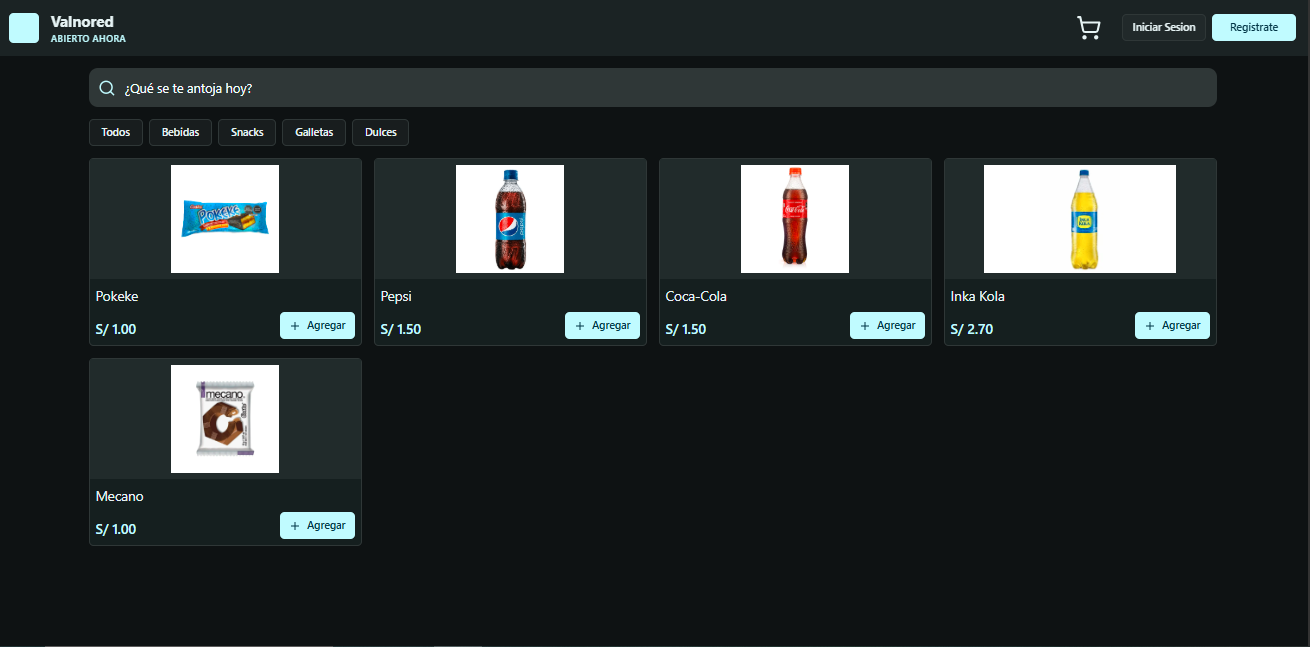Click Iniciar Sesion button

tap(1163, 28)
